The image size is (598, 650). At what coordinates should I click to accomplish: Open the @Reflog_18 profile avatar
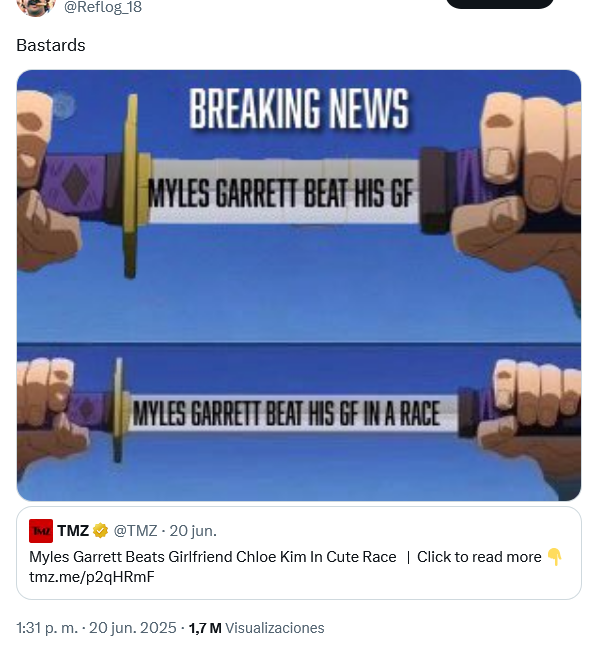(x=36, y=7)
